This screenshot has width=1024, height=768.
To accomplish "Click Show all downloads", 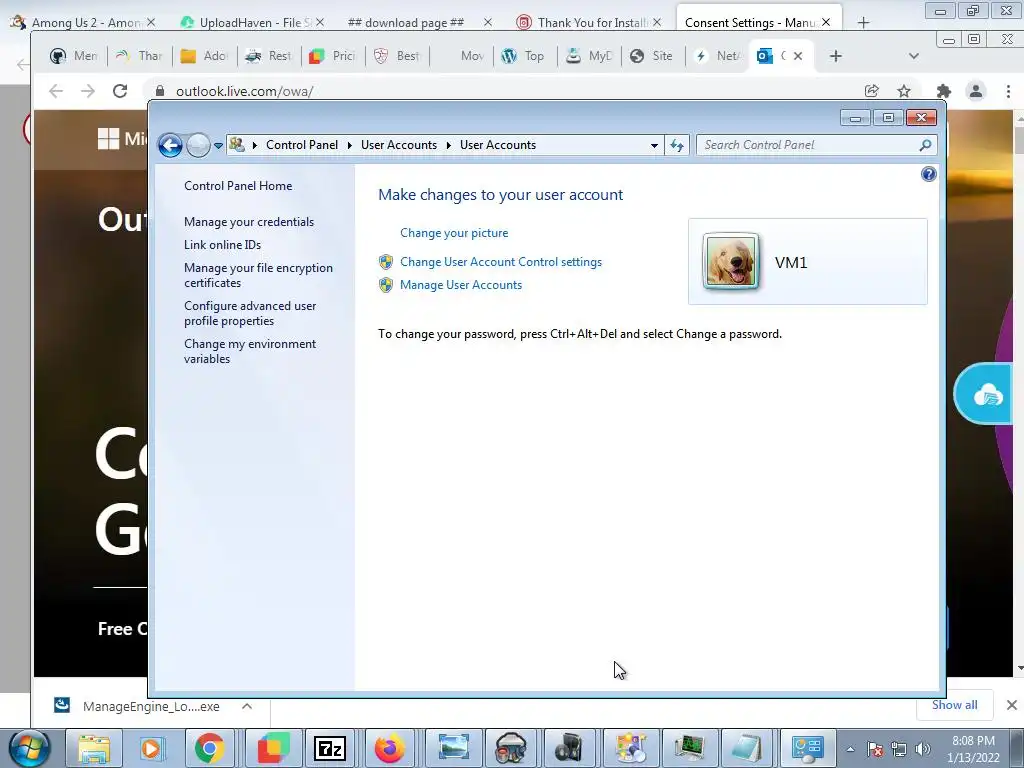I will (x=954, y=705).
